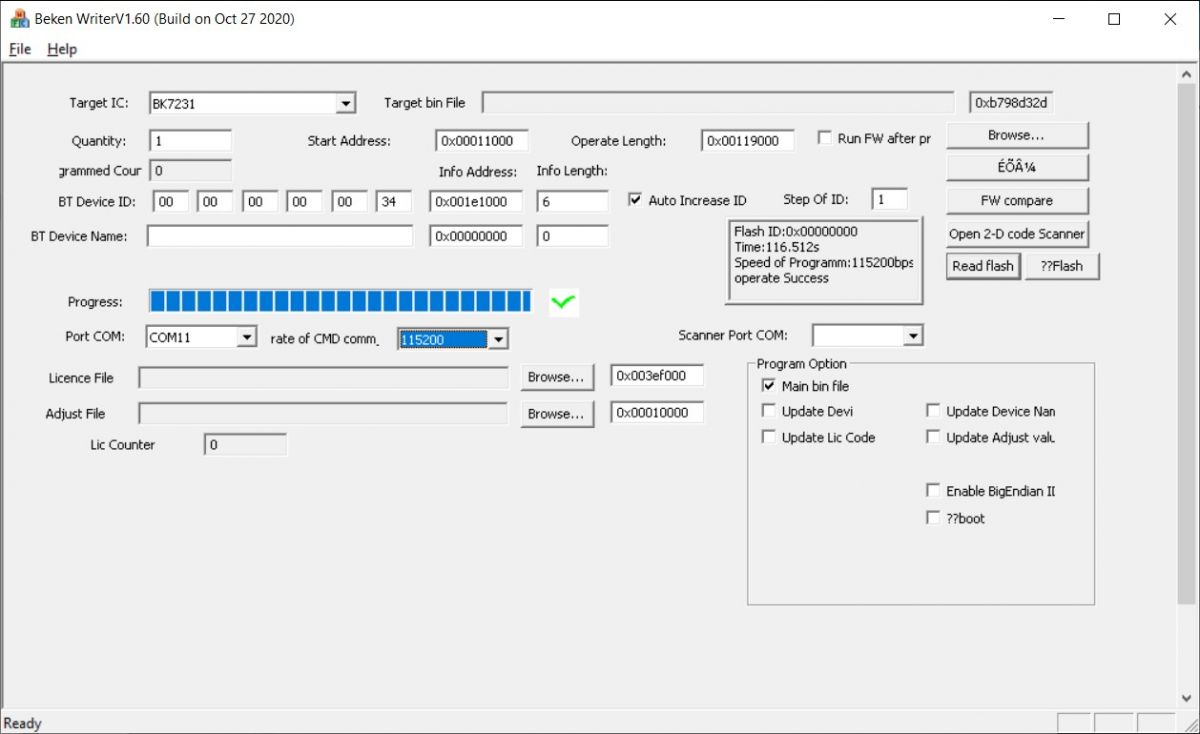Click the green checkmark success indicator

pos(564,302)
